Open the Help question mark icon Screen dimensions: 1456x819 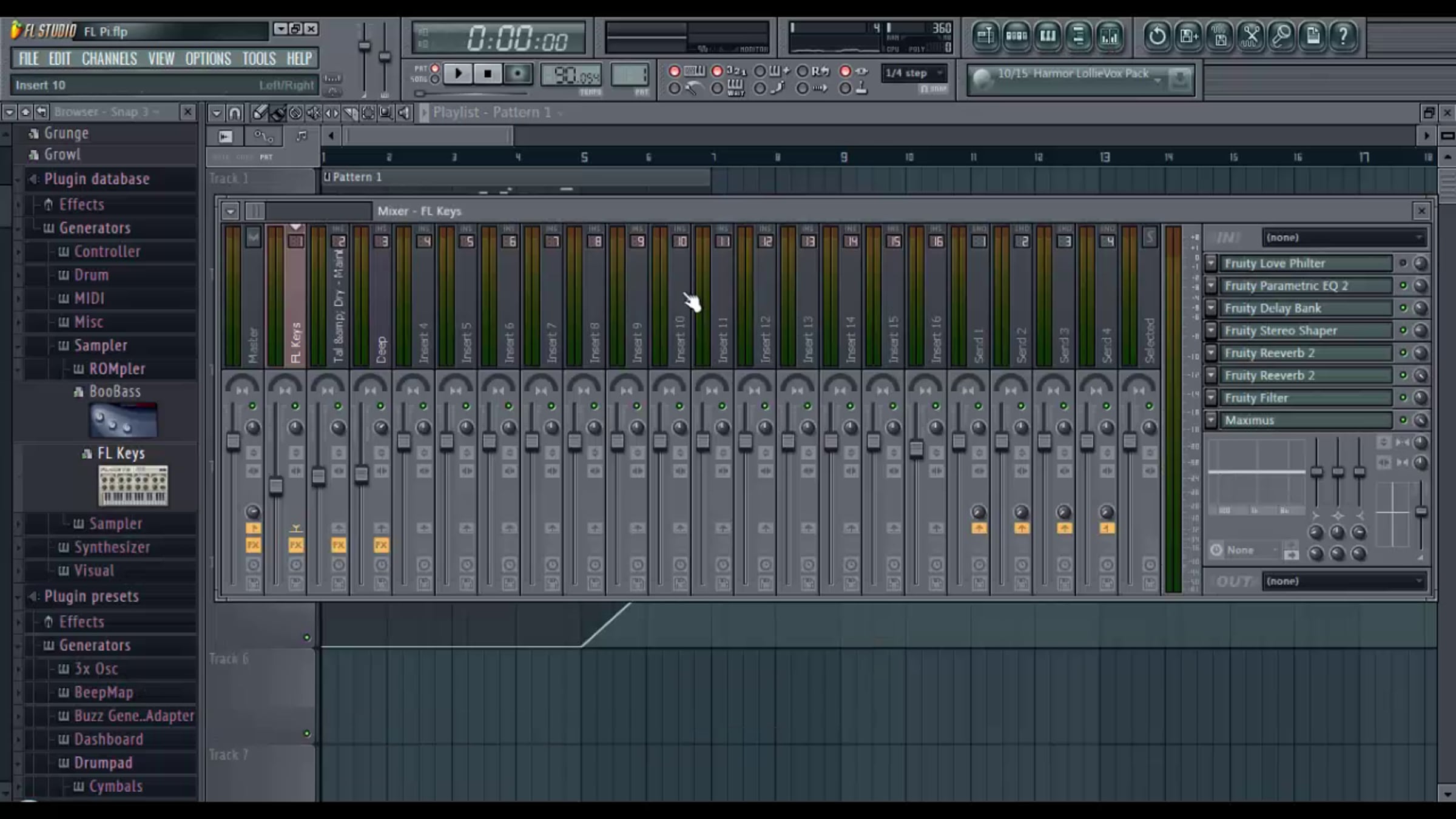1343,36
